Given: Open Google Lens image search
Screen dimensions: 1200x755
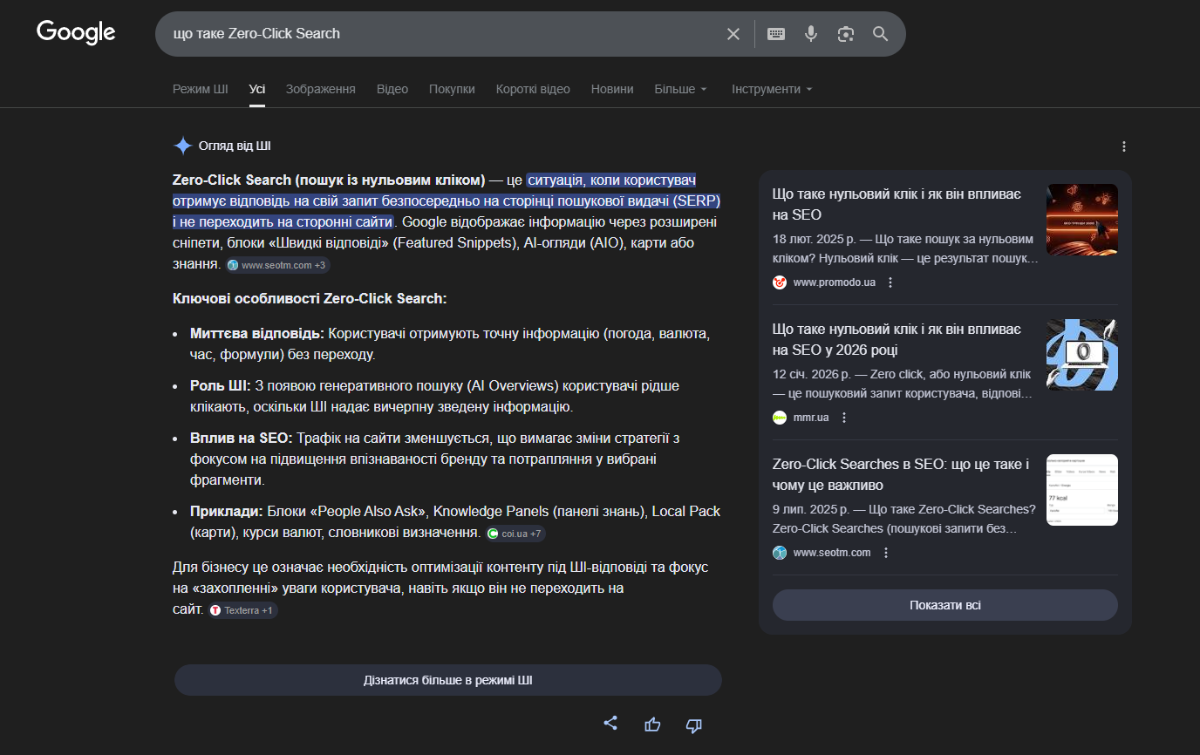Looking at the screenshot, I should point(845,33).
